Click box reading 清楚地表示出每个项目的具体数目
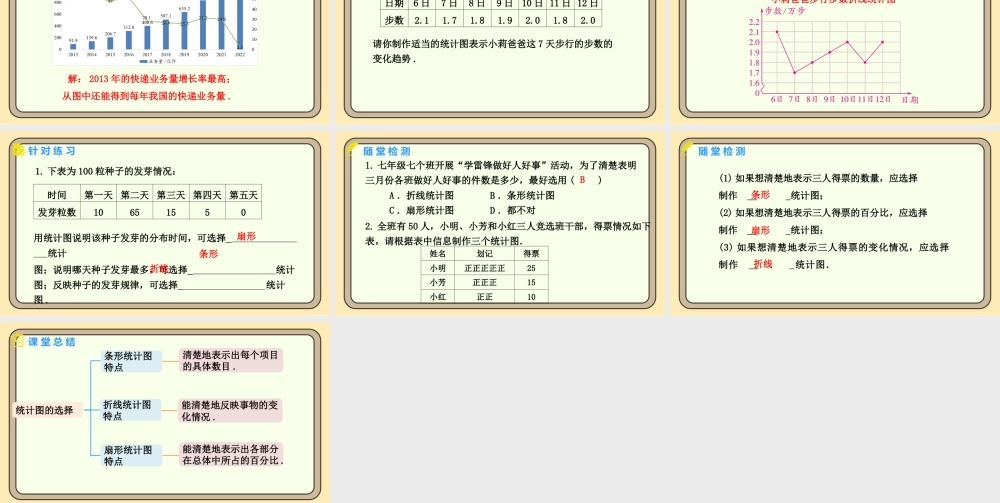 (x=231, y=360)
